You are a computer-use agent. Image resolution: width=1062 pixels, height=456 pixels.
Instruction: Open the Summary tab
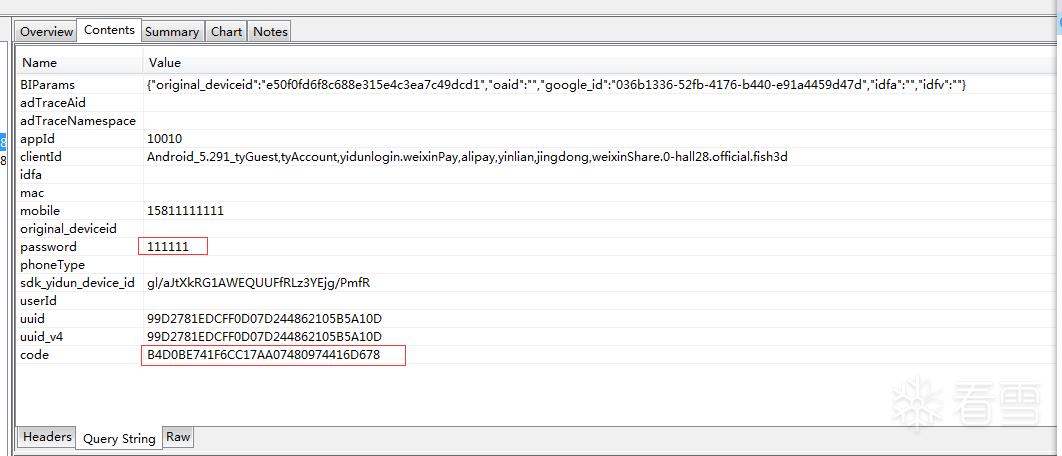172,32
